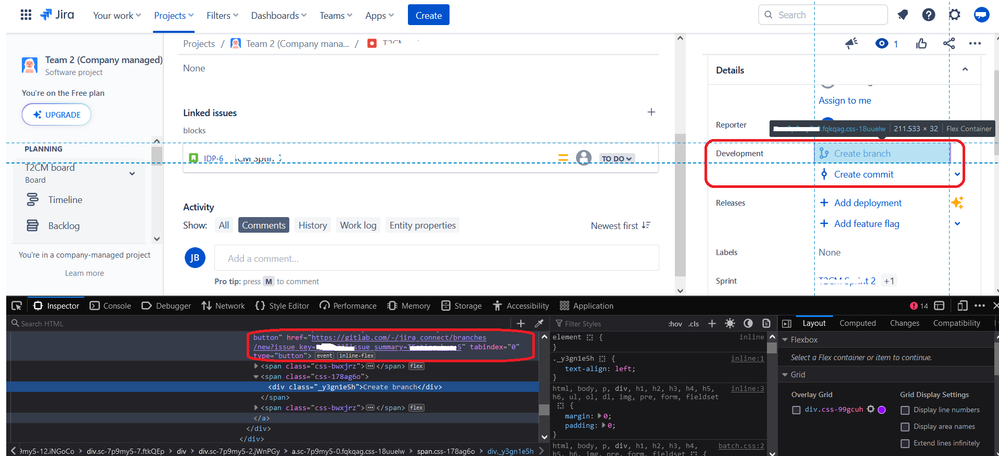This screenshot has width=999, height=456.
Task: Click the Timeline icon in sidebar
Action: click(x=32, y=199)
